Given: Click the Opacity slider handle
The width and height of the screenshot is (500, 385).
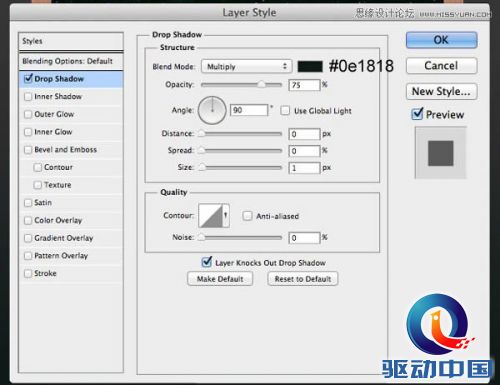Looking at the screenshot, I should point(261,85).
